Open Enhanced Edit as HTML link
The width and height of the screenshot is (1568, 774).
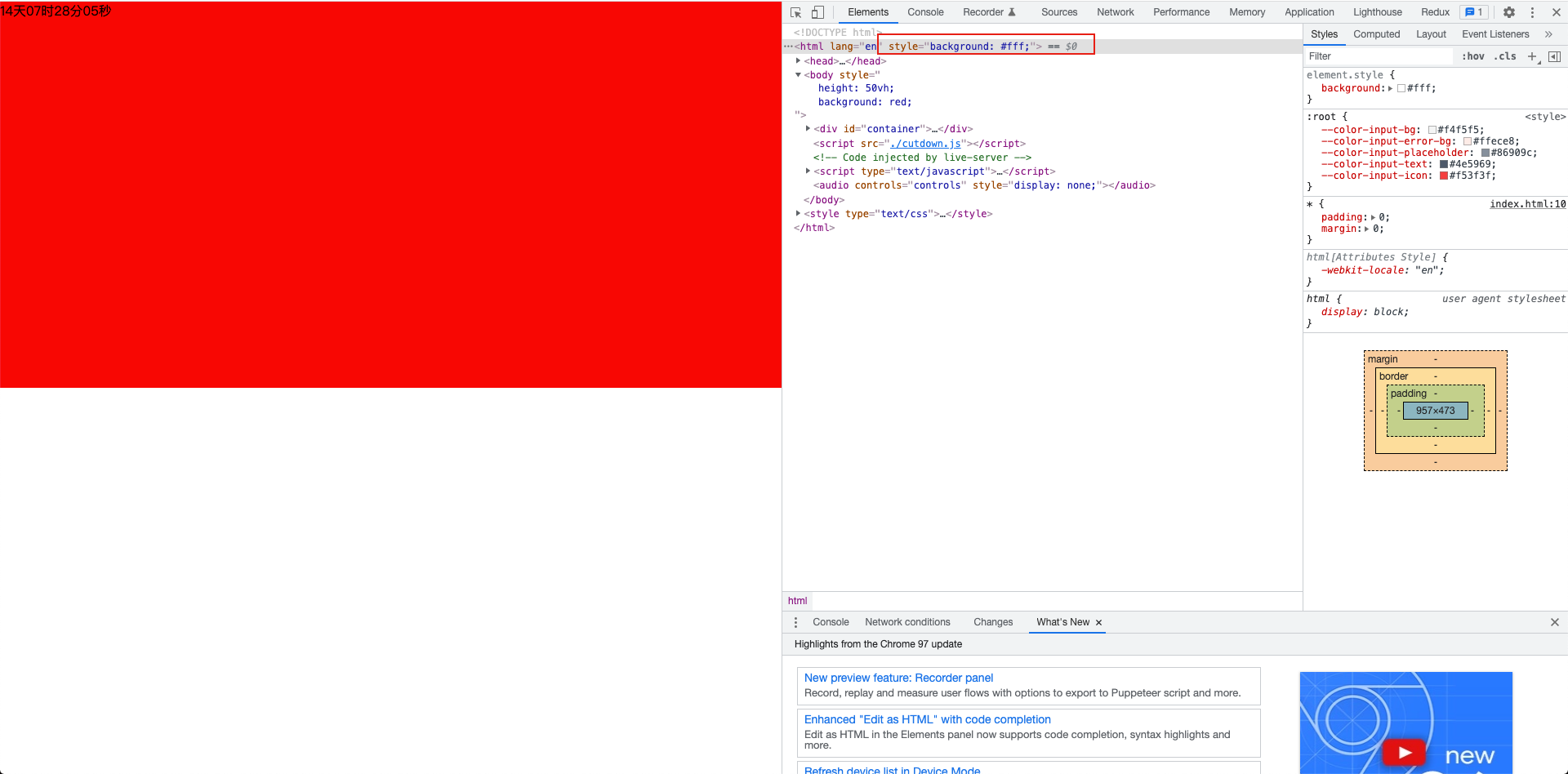click(927, 719)
